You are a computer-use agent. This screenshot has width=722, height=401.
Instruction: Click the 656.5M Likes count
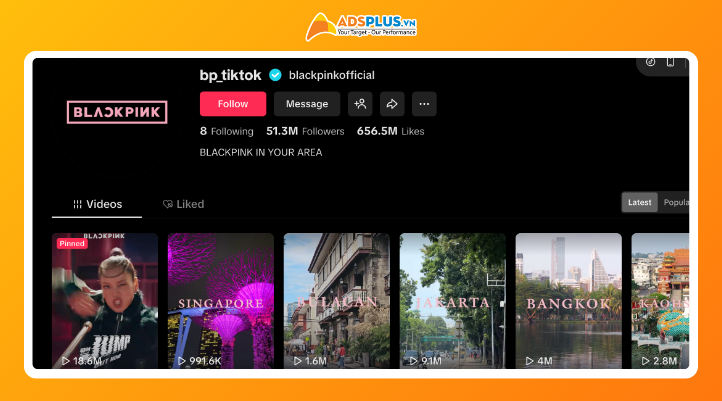[390, 131]
